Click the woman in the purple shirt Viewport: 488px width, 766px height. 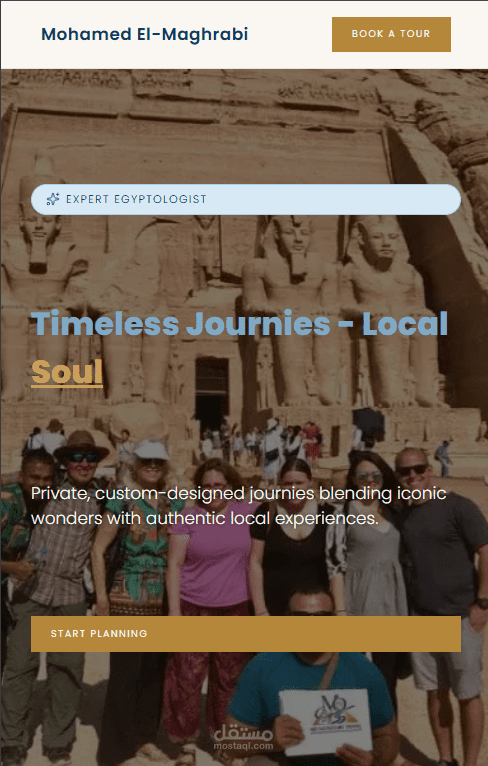point(212,562)
